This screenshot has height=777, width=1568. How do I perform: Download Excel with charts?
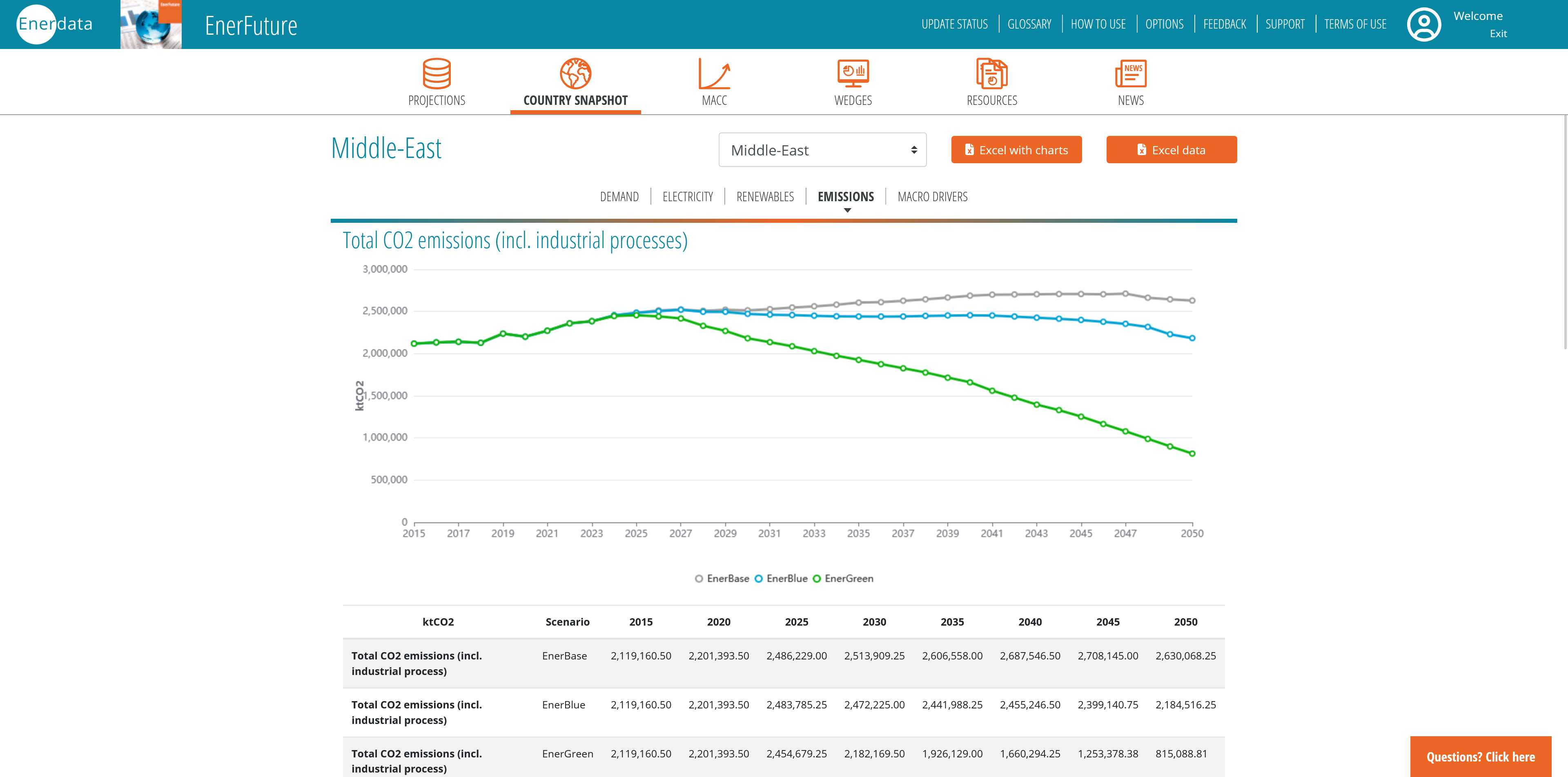coord(1016,150)
